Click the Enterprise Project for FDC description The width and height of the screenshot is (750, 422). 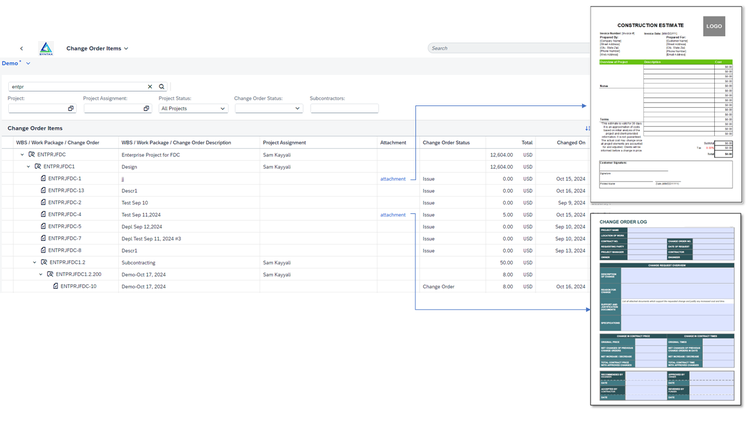click(151, 155)
